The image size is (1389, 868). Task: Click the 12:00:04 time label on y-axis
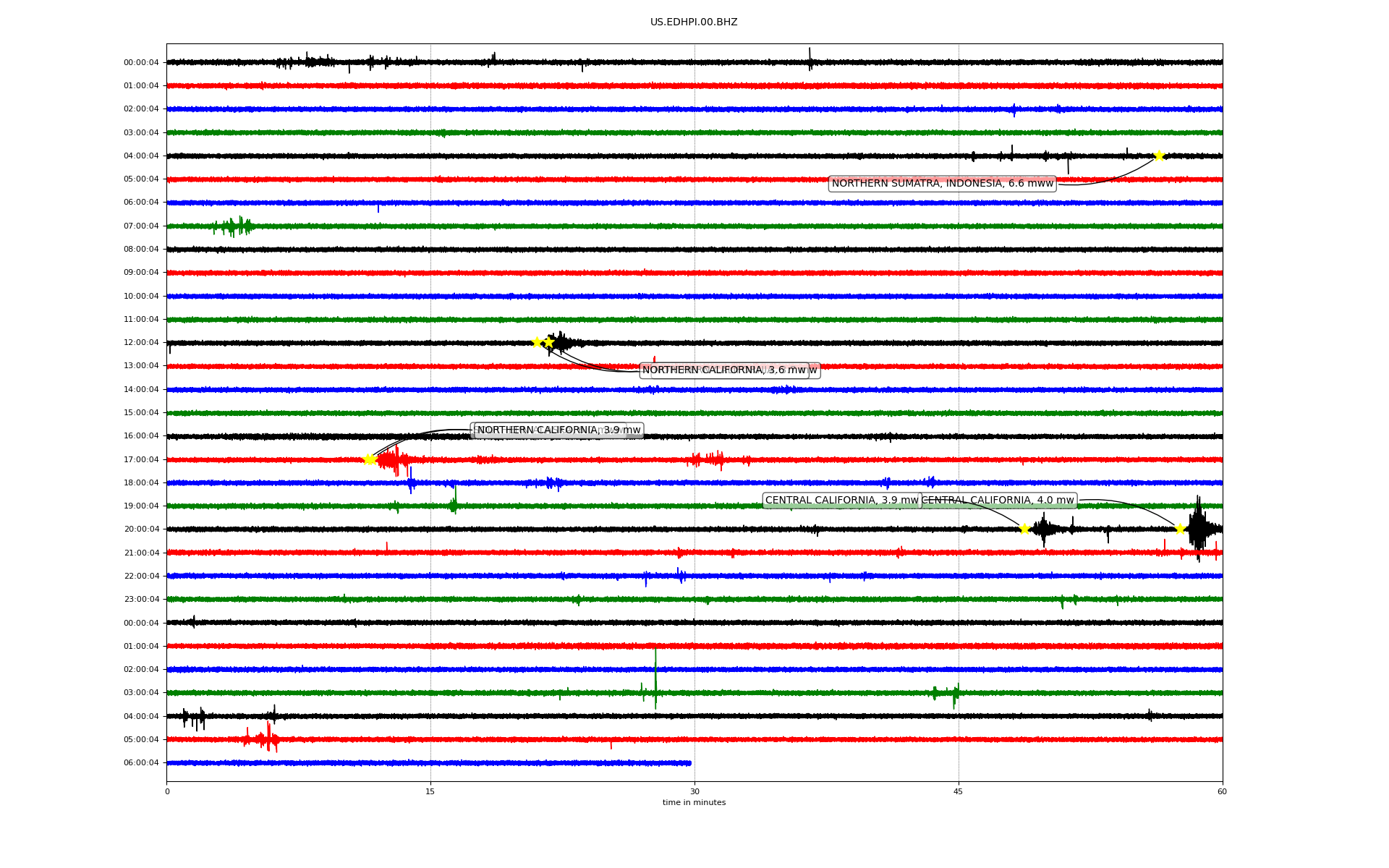tap(141, 343)
